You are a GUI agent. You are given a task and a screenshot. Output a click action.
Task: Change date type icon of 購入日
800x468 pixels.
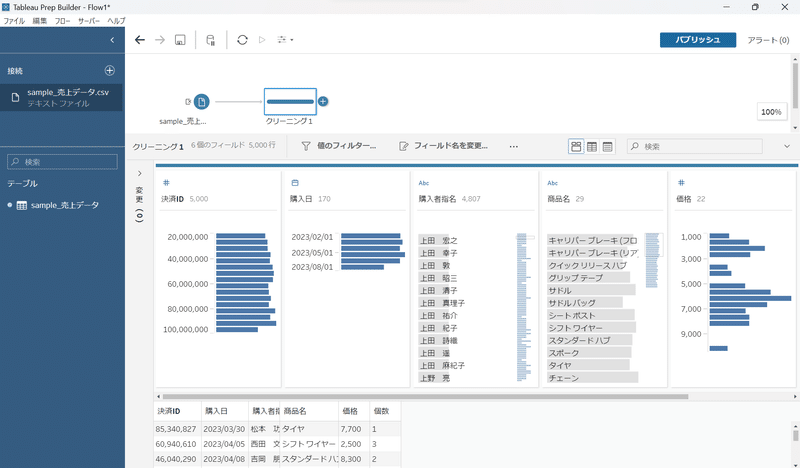[x=295, y=183]
